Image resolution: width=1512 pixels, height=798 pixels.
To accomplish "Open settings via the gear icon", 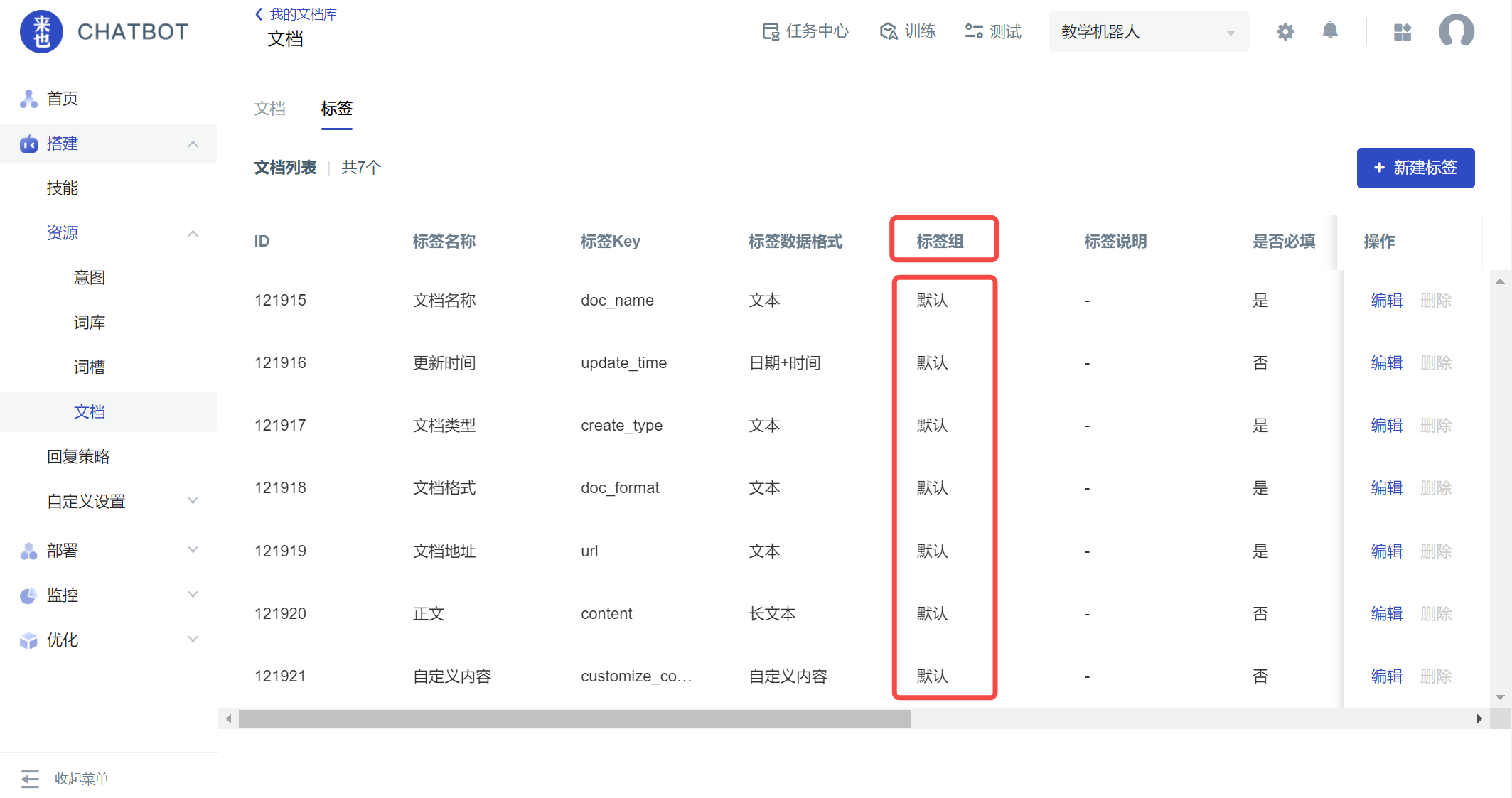I will pyautogui.click(x=1285, y=31).
